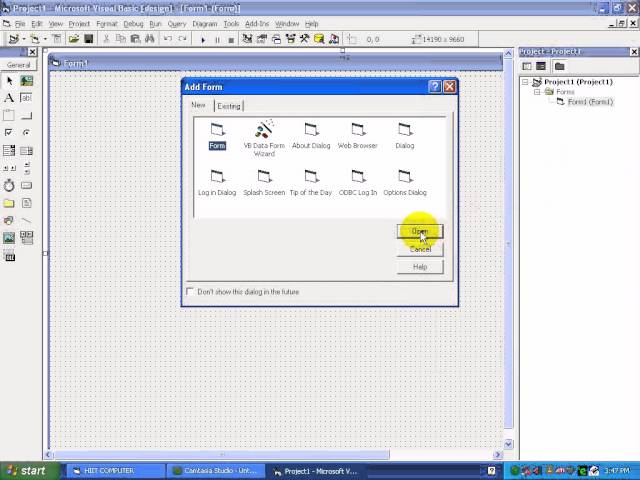Image resolution: width=640 pixels, height=480 pixels.
Task: Open the Add-Ins menu
Action: click(257, 24)
